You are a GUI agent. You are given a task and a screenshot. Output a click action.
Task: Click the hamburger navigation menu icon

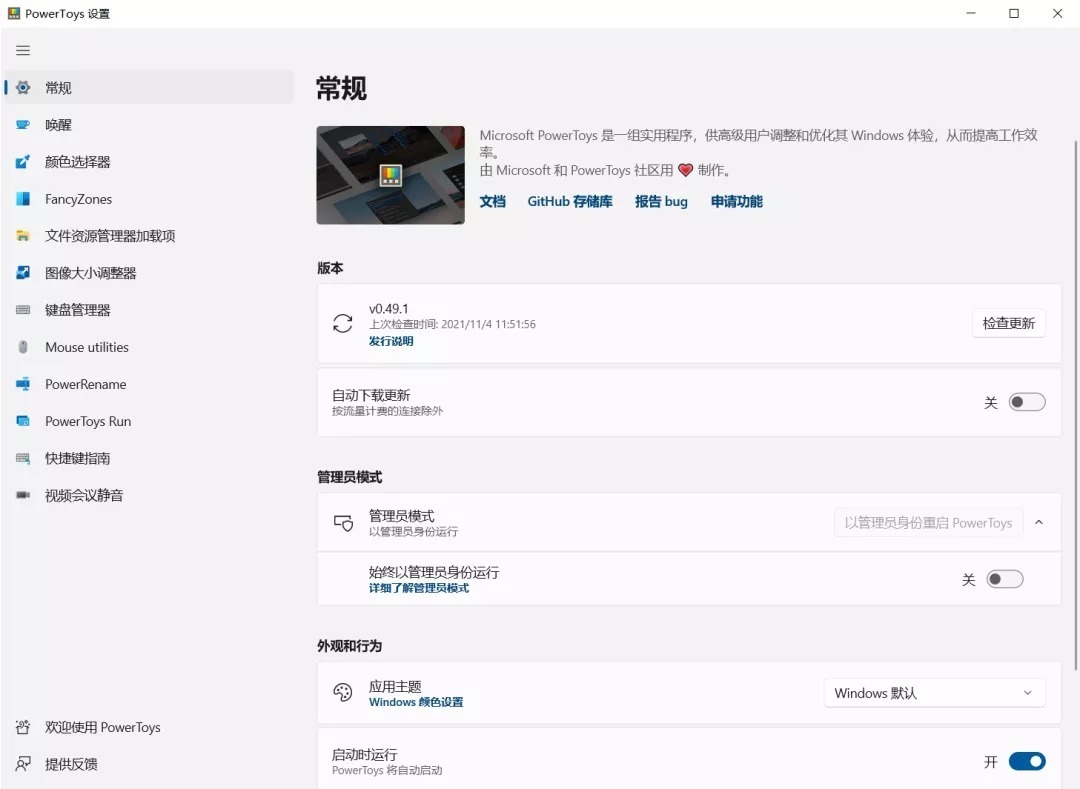coord(23,50)
